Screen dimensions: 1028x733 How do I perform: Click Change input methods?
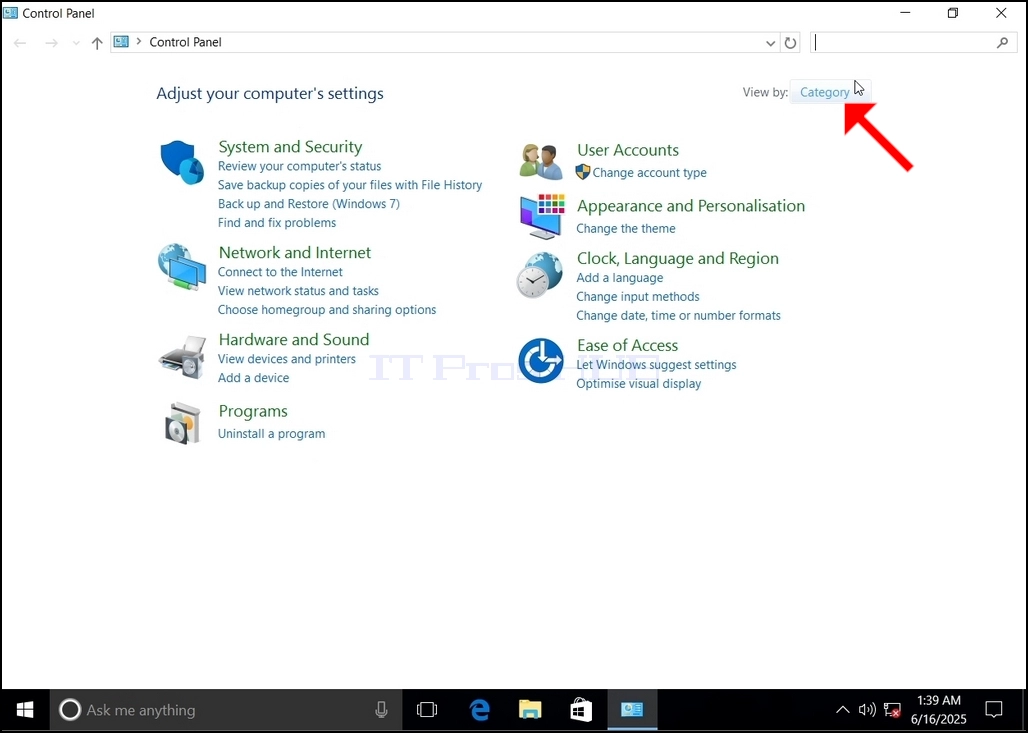pos(637,297)
